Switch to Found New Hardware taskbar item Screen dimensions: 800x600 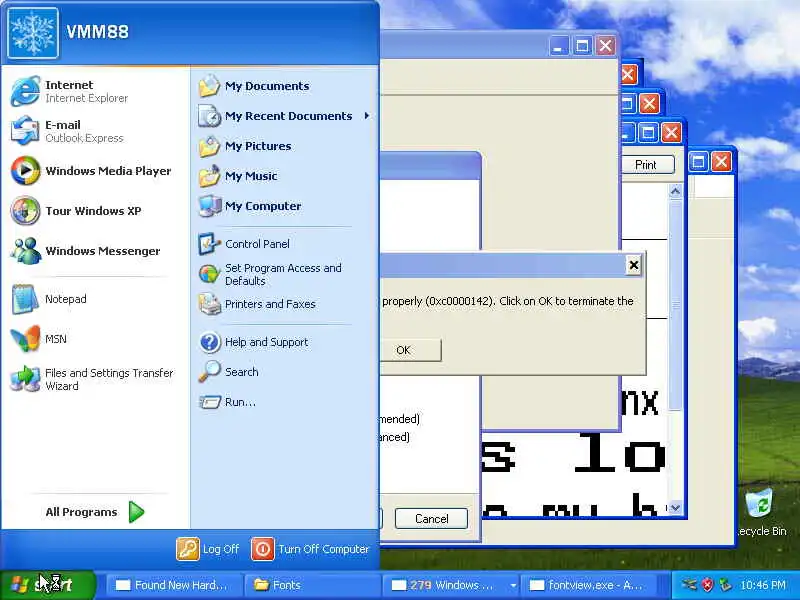(x=172, y=585)
